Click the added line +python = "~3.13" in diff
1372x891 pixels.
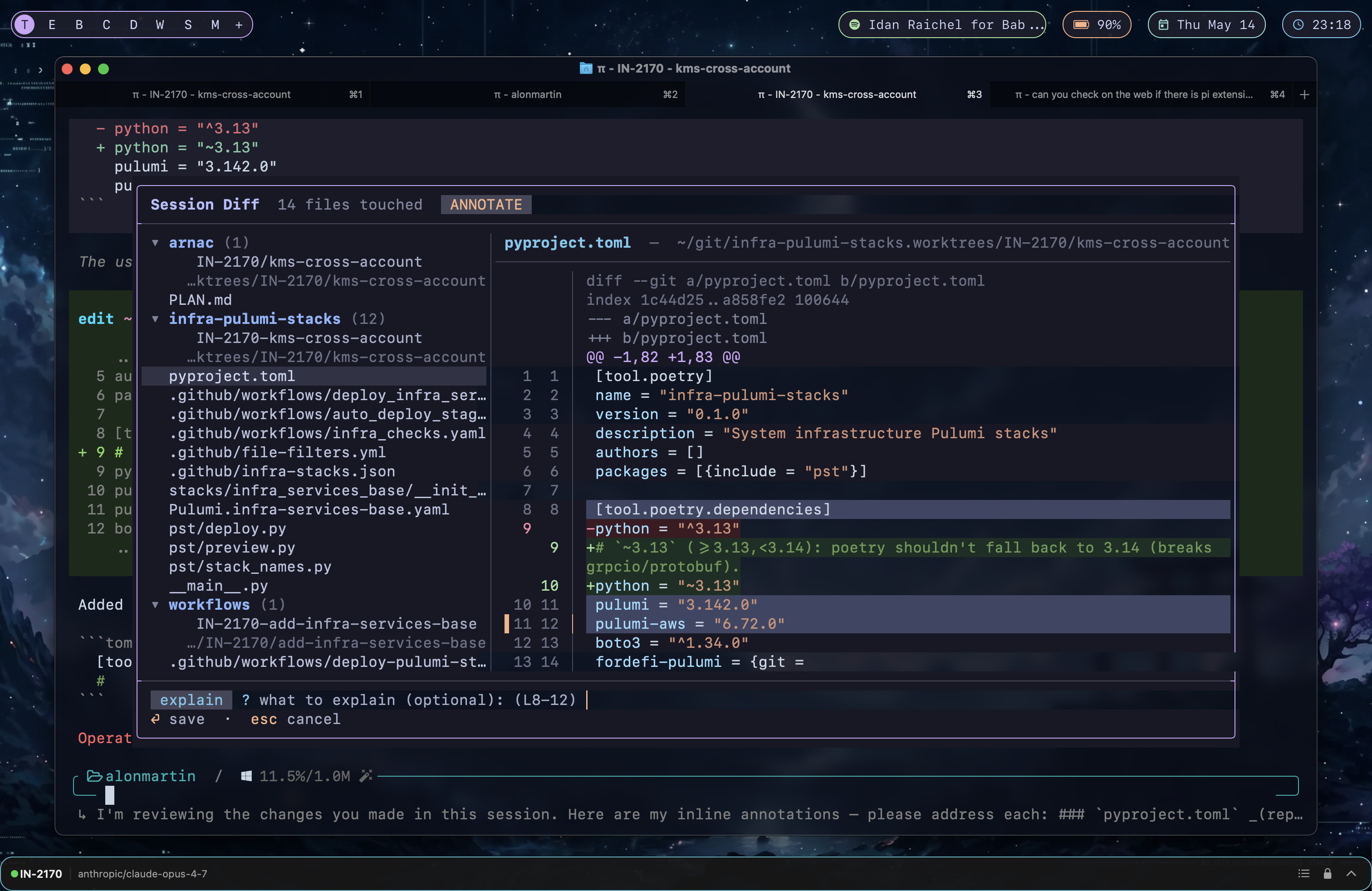(663, 586)
